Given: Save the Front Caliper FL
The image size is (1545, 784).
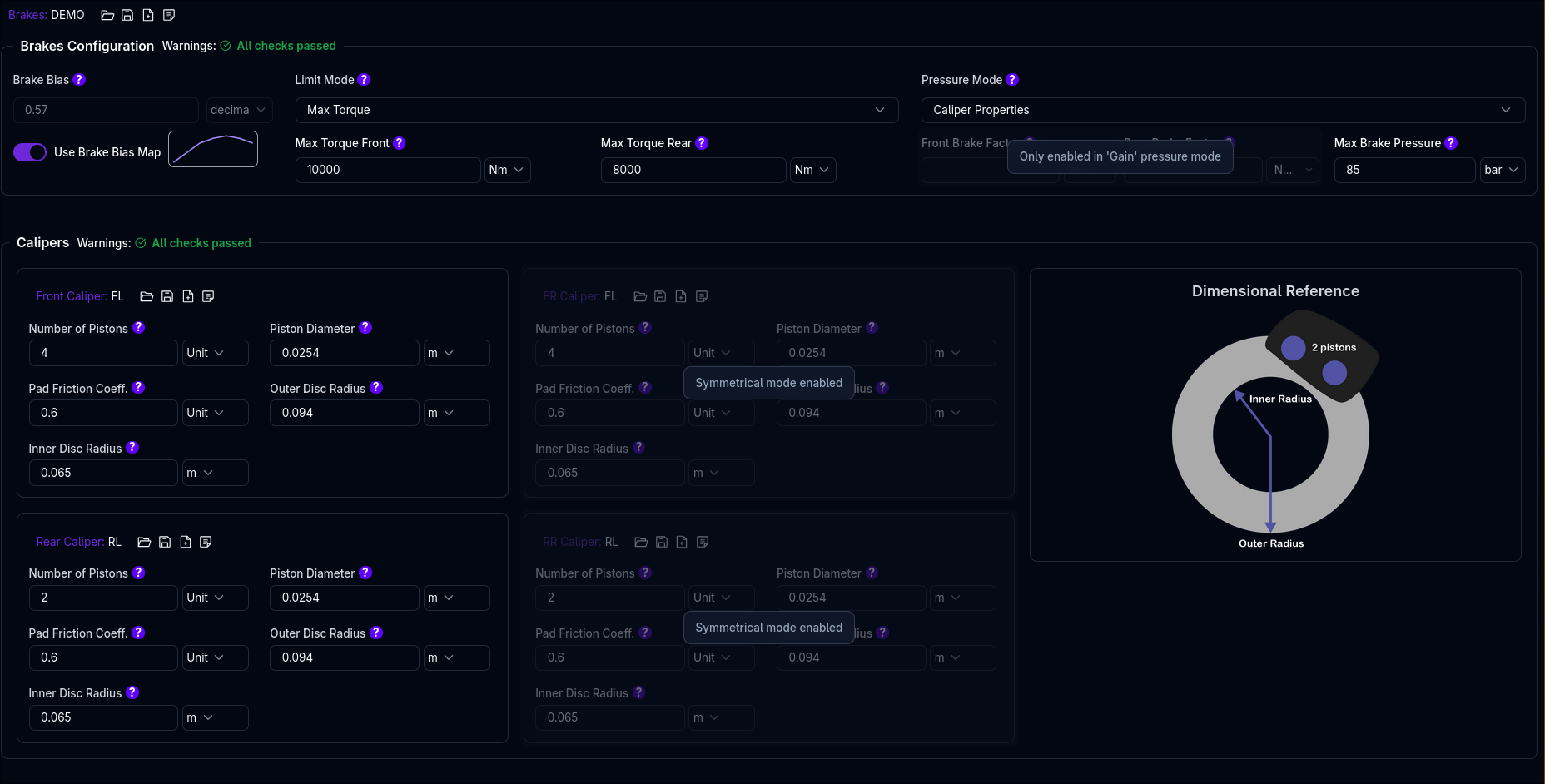Looking at the screenshot, I should (x=167, y=296).
